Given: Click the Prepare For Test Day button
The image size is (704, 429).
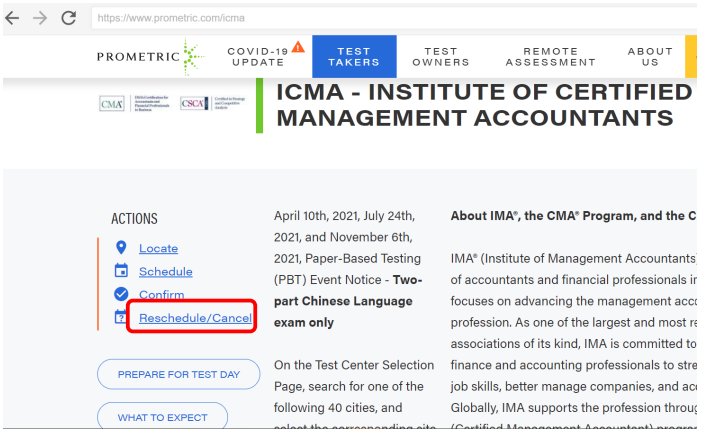Looking at the screenshot, I should tap(179, 374).
